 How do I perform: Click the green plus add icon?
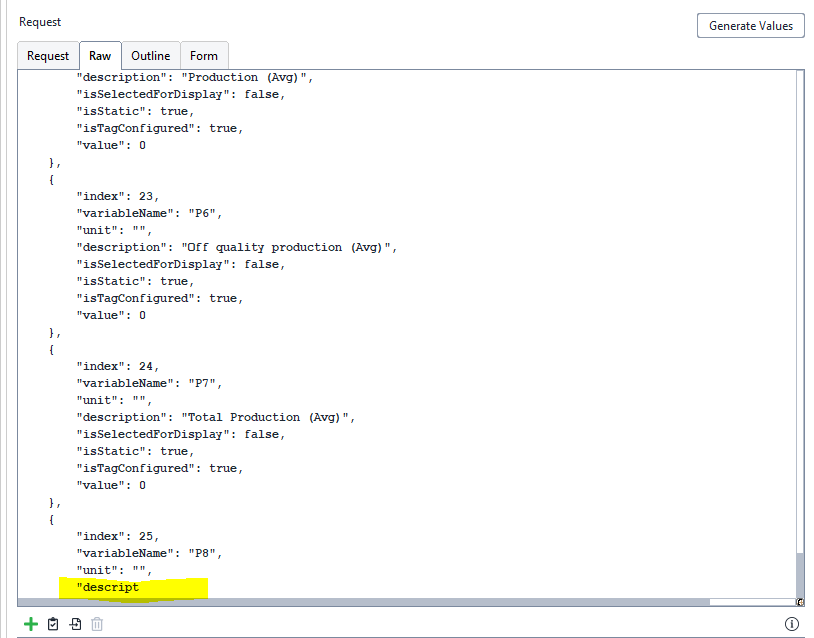point(31,624)
